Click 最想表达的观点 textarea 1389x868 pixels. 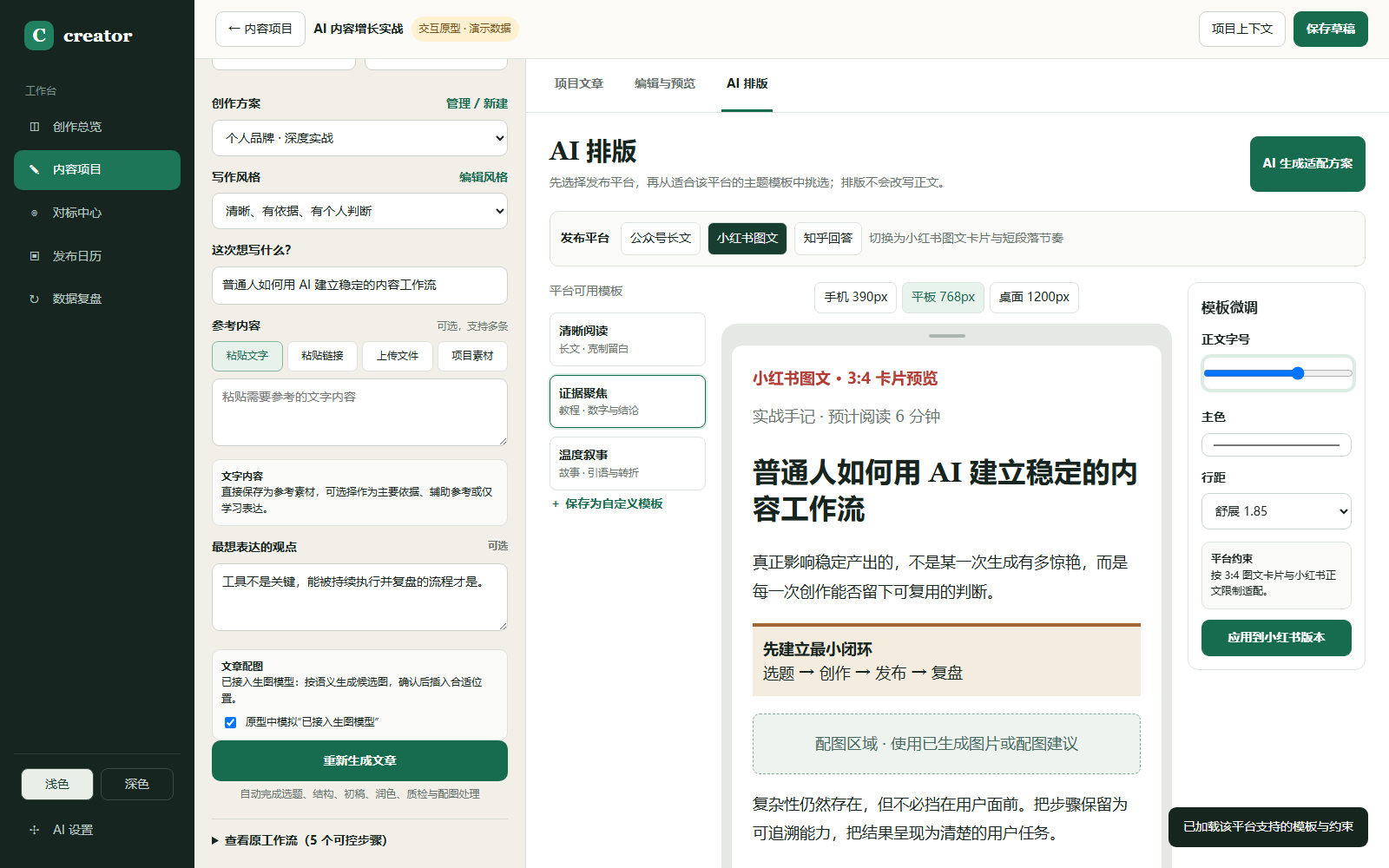click(x=359, y=597)
